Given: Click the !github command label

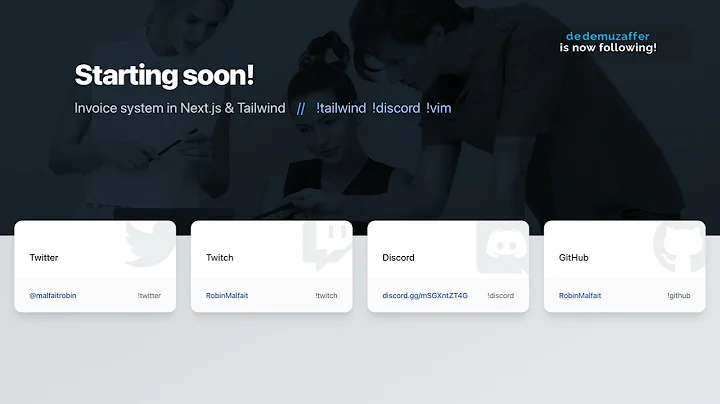Looking at the screenshot, I should click(x=679, y=296).
